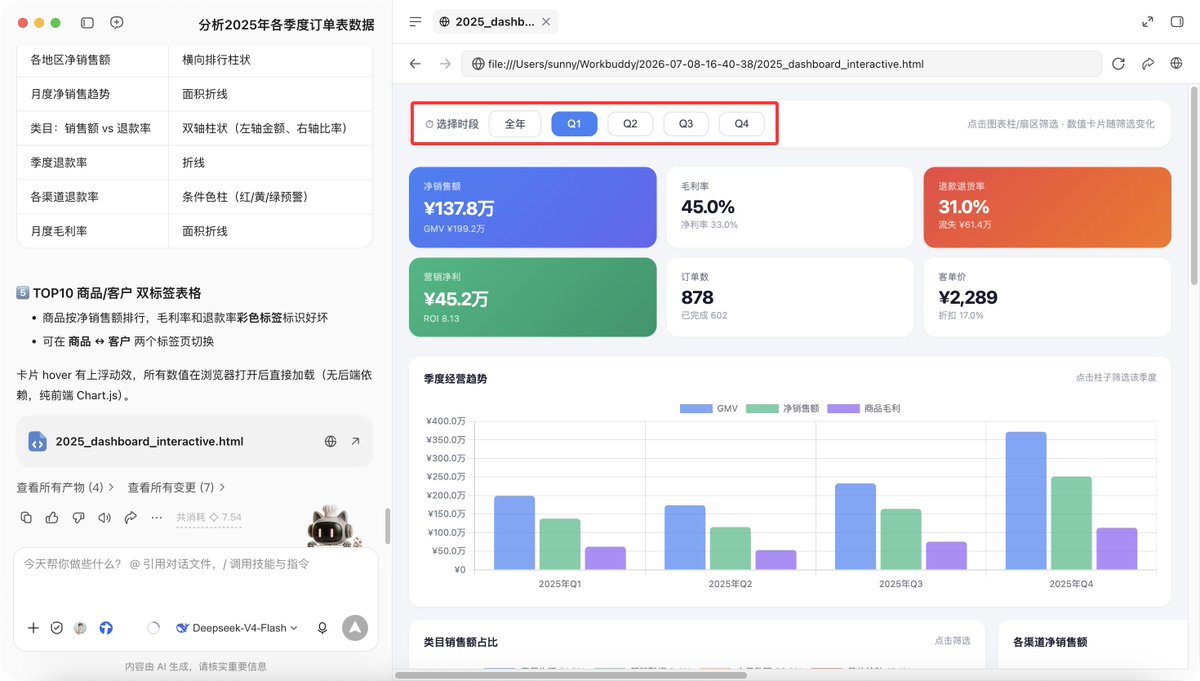Click the 2025年Q3 净销售额 green bar
Image resolution: width=1200 pixels, height=681 pixels.
click(x=901, y=539)
